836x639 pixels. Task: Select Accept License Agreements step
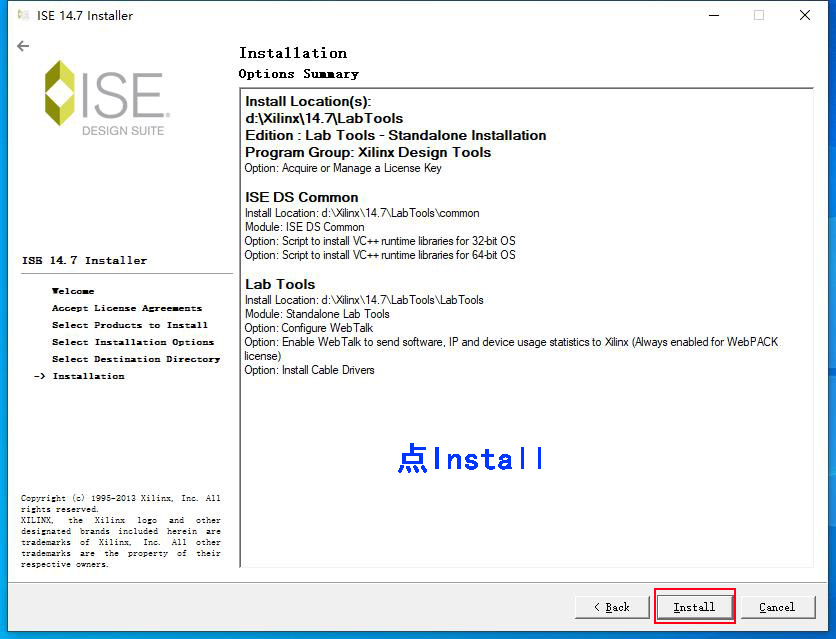pyautogui.click(x=127, y=308)
